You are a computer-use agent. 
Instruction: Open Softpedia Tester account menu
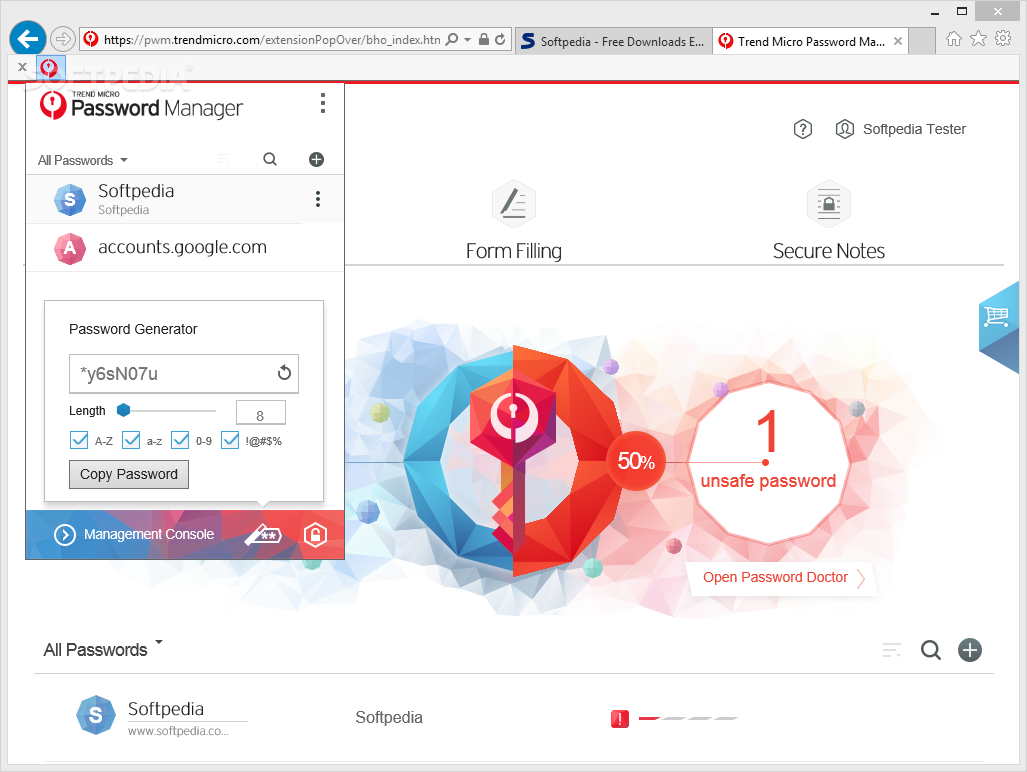coord(901,129)
